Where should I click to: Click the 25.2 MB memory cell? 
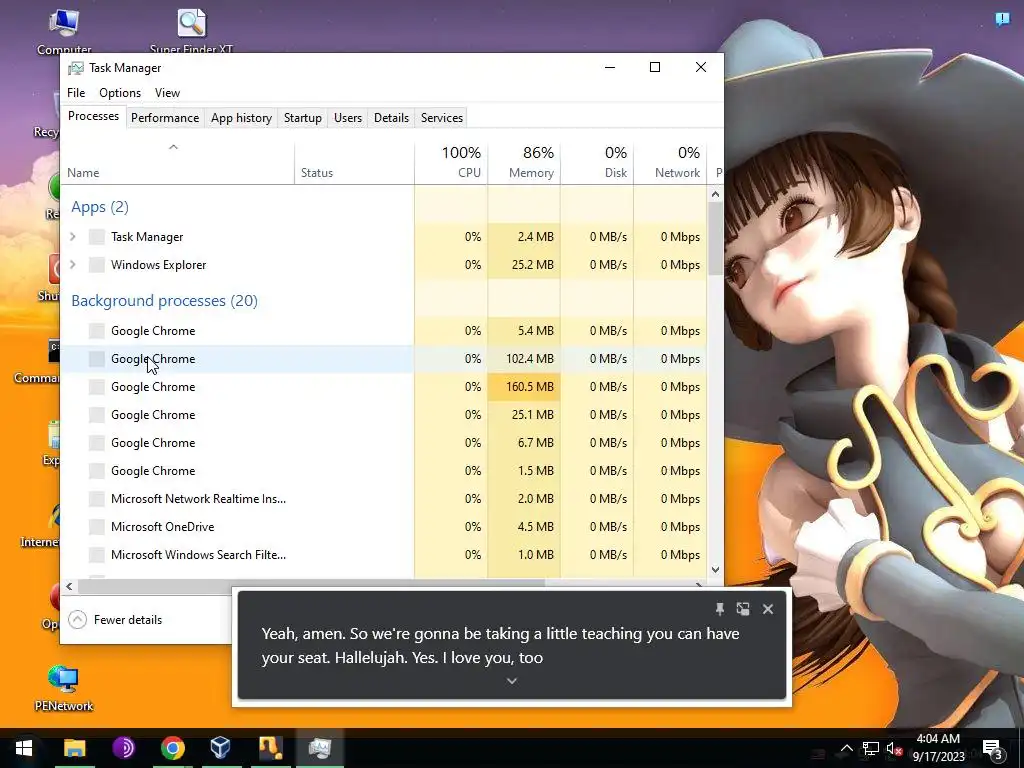point(524,264)
